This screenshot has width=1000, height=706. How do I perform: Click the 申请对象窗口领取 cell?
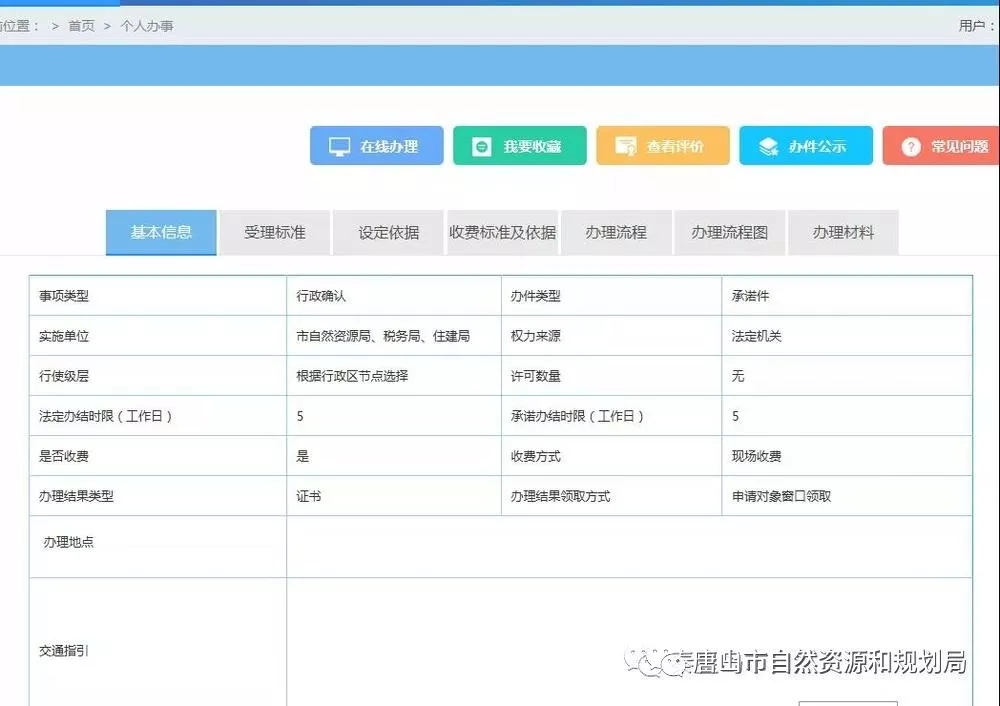point(781,496)
